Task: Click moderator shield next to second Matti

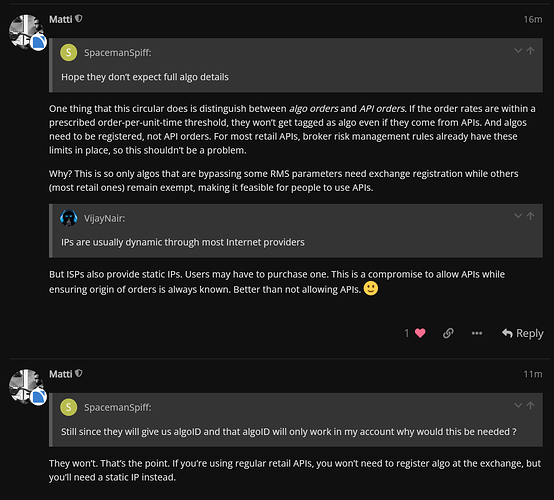Action: [x=79, y=373]
